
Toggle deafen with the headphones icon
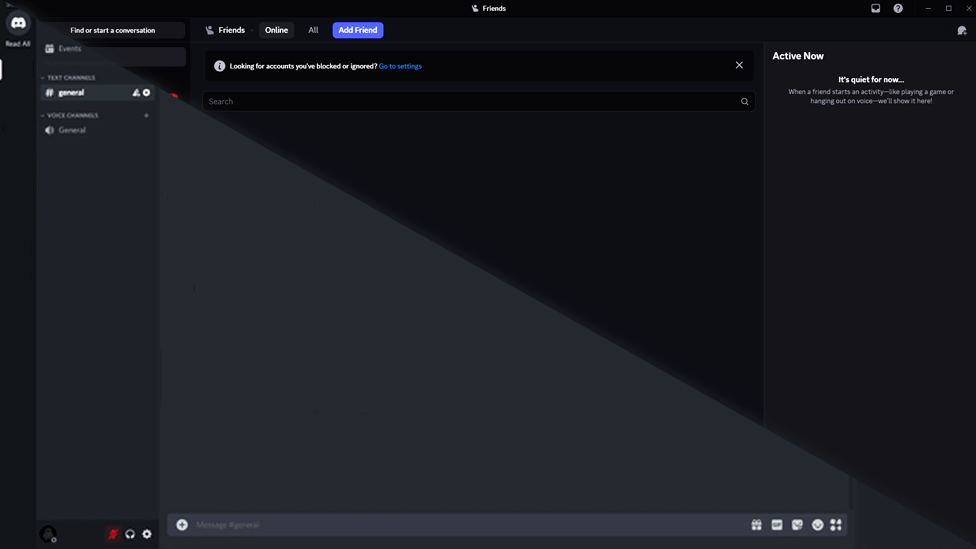(130, 534)
